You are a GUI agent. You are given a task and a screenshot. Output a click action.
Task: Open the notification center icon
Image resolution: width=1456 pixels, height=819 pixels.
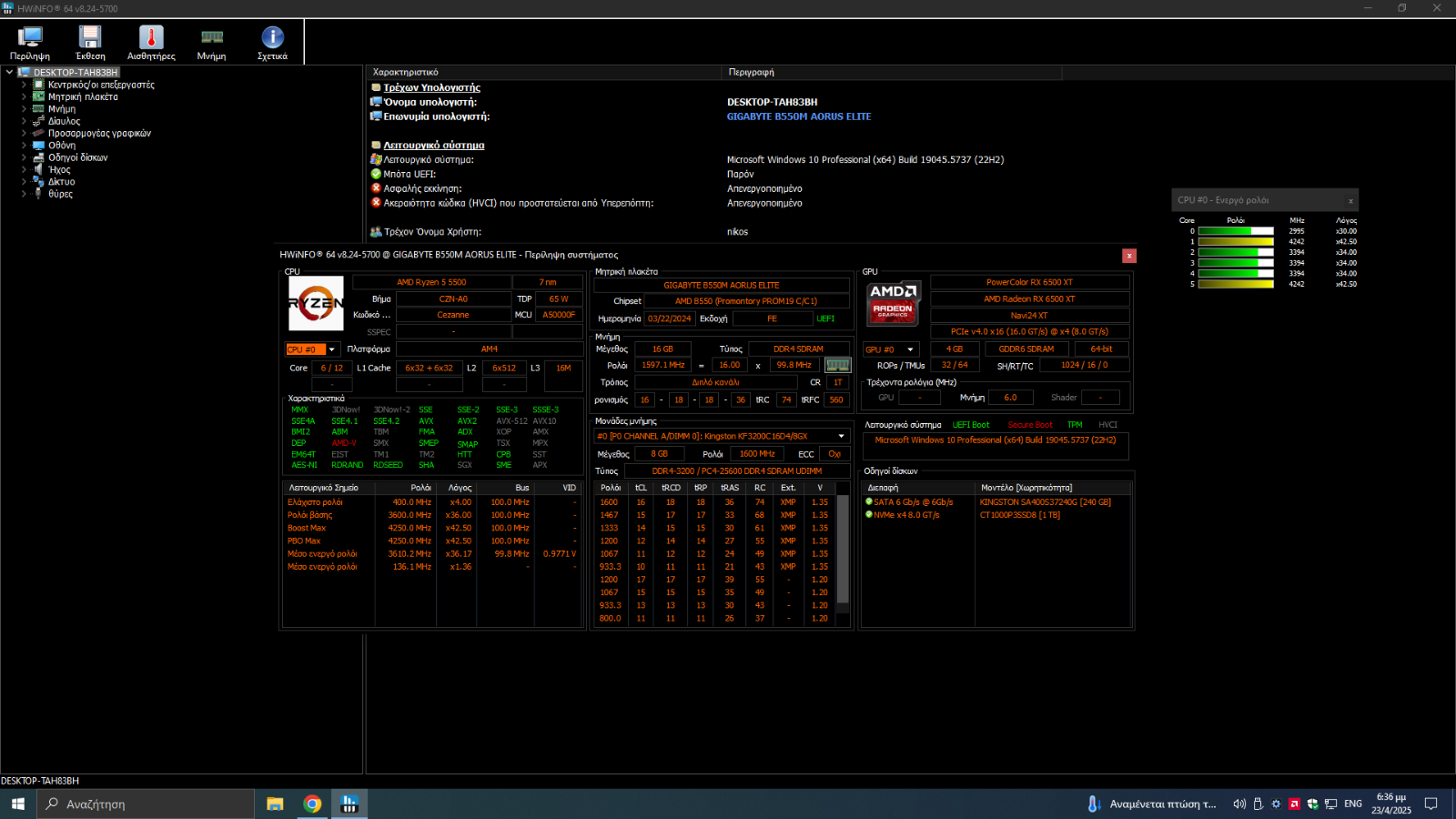click(x=1431, y=804)
